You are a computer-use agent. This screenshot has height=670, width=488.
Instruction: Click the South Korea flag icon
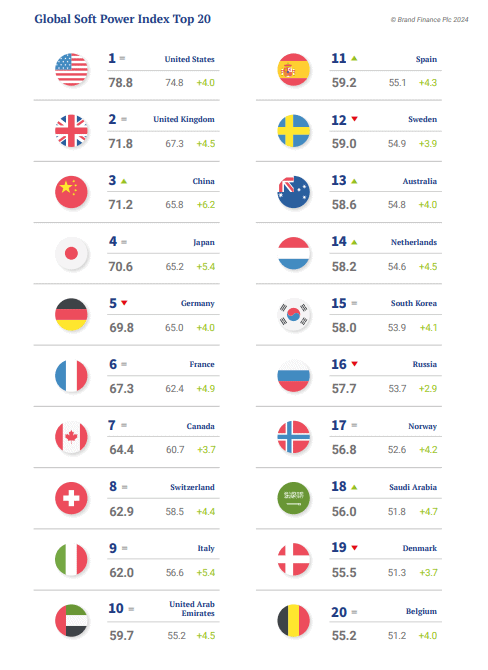(294, 314)
